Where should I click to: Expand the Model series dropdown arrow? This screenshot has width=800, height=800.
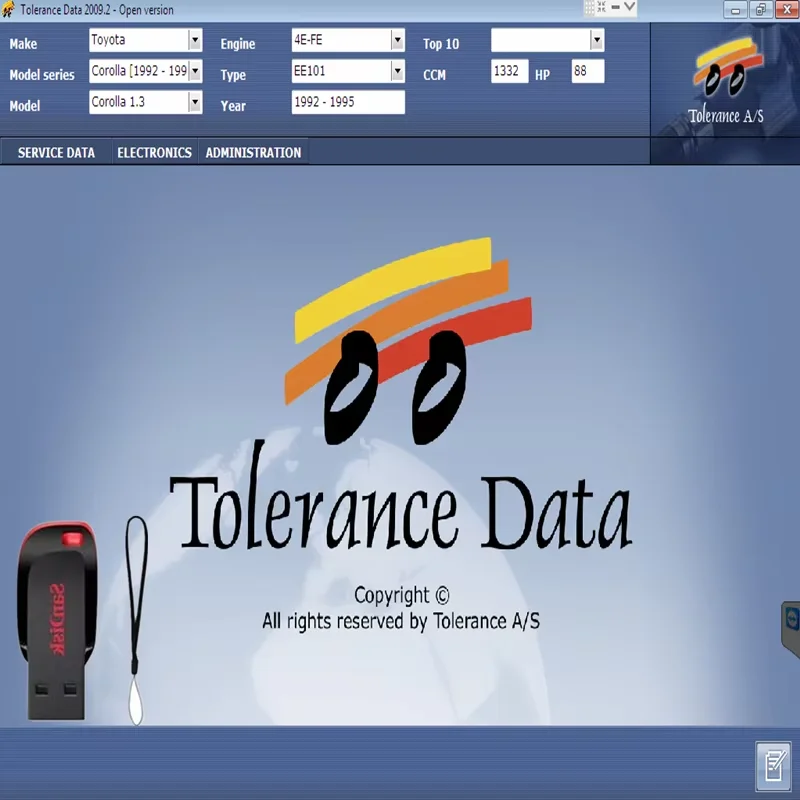[x=195, y=71]
